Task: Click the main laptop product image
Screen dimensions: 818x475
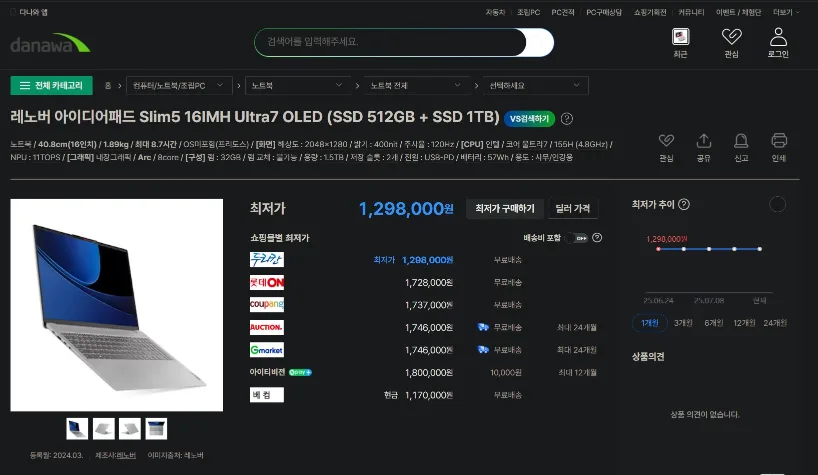Action: tap(117, 305)
